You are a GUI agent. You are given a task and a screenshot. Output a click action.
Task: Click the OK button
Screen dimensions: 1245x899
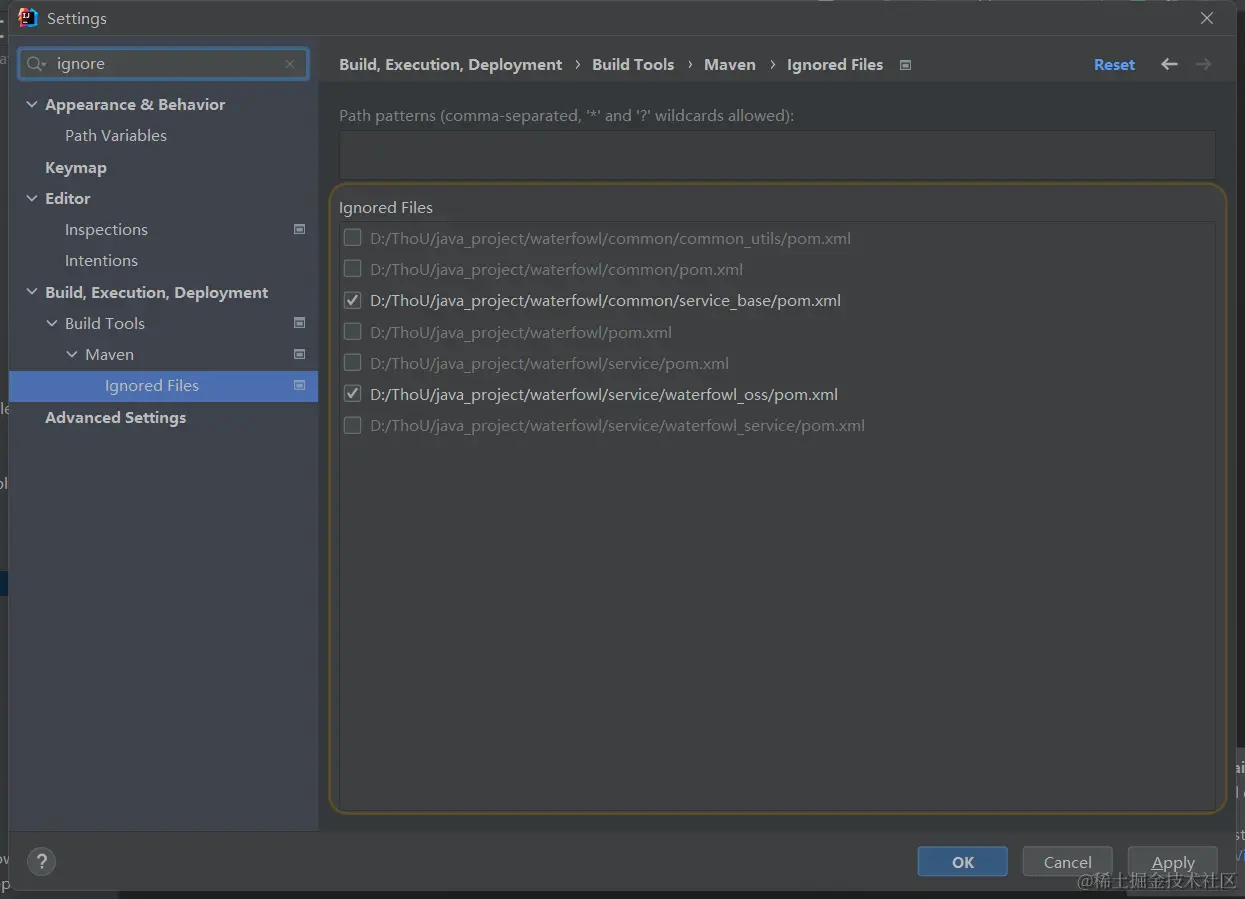(x=963, y=862)
